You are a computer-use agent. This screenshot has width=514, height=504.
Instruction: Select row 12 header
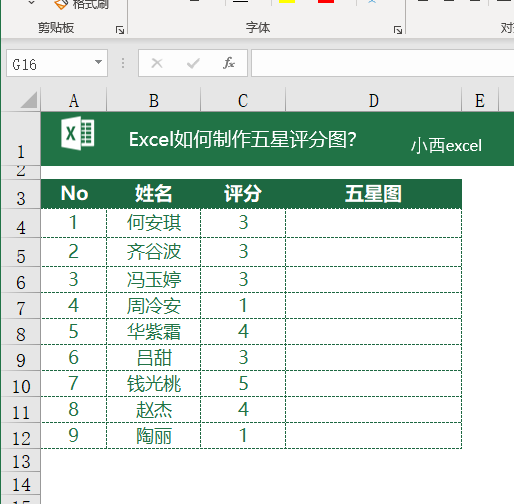(21, 435)
